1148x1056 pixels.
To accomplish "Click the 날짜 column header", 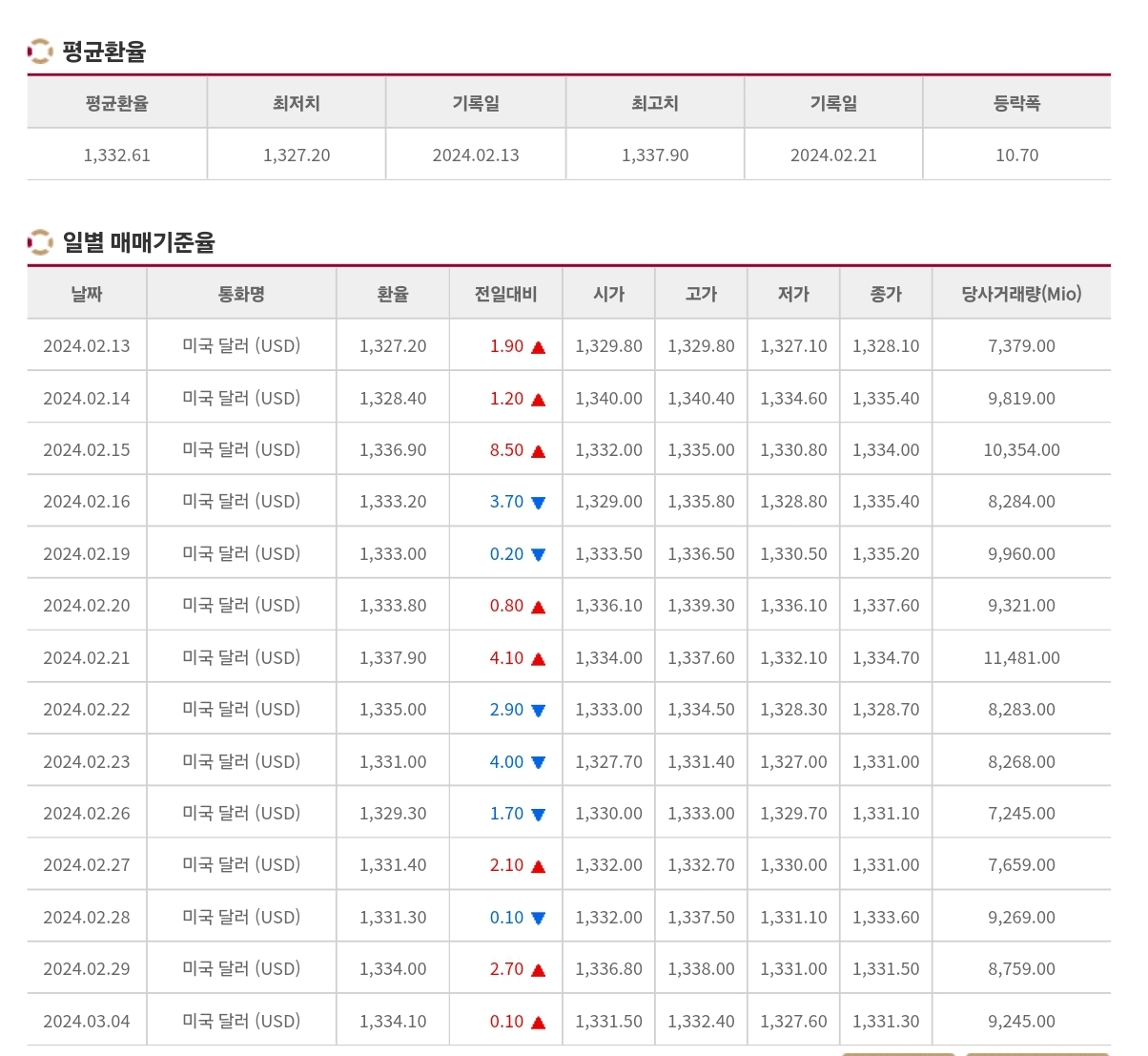I will 87,294.
